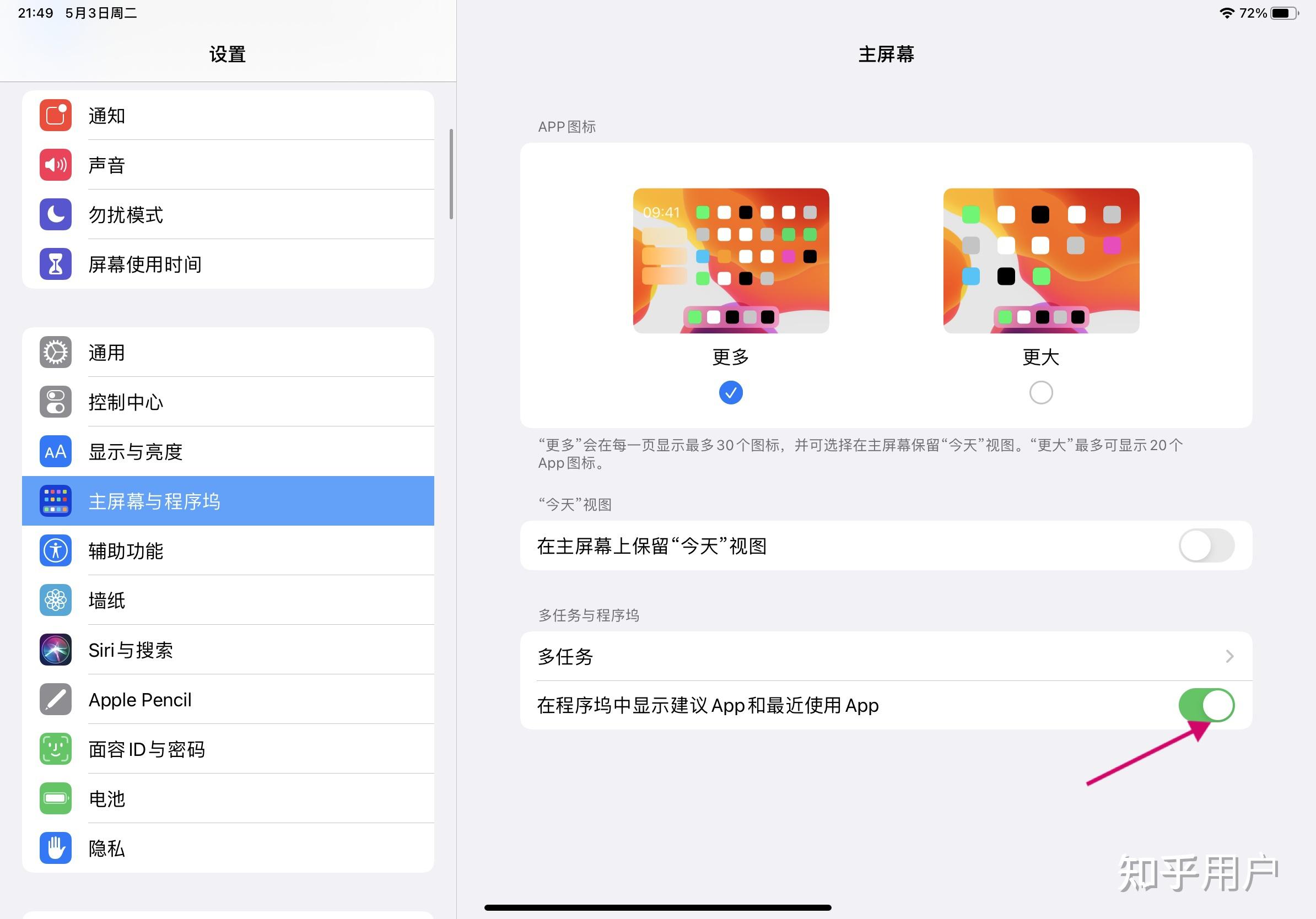Tap the green Battery (电池) icon

point(56,798)
